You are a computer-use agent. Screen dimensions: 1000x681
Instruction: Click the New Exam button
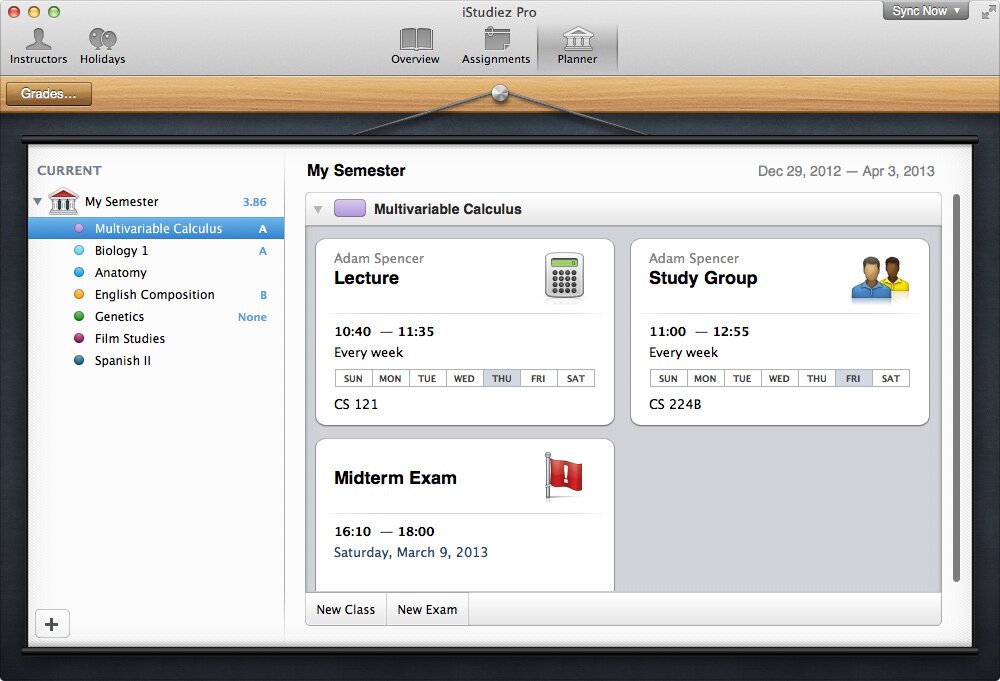(427, 610)
